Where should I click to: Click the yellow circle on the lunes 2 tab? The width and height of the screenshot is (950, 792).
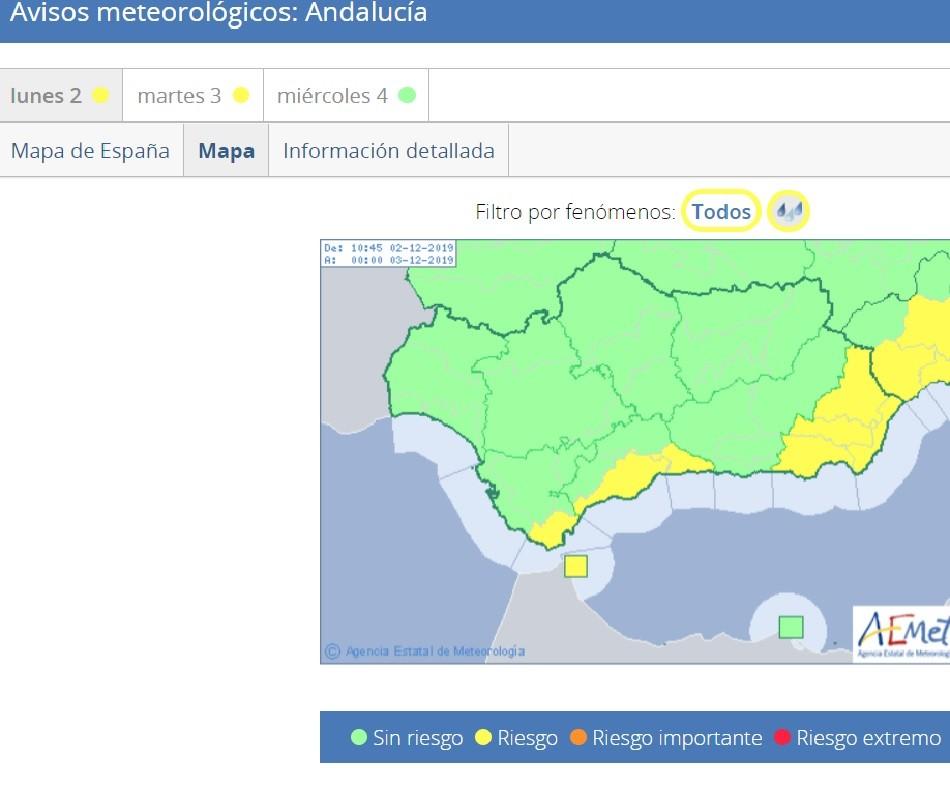tap(99, 94)
